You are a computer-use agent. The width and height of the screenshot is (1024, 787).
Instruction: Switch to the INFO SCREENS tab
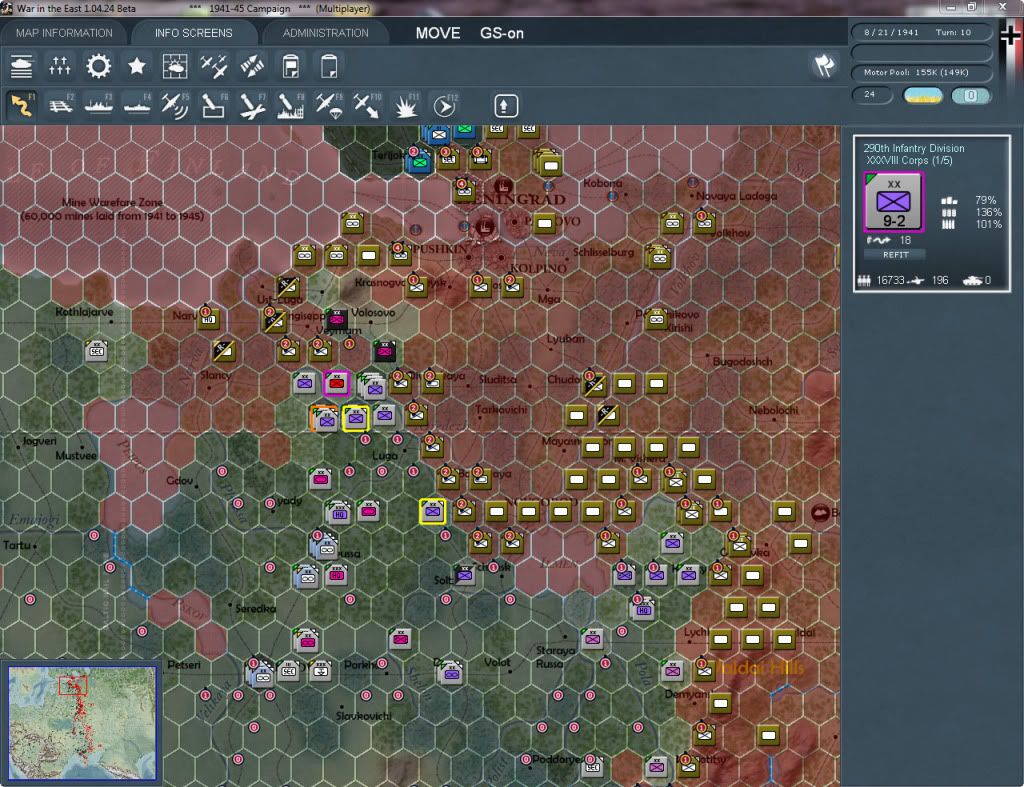[193, 33]
